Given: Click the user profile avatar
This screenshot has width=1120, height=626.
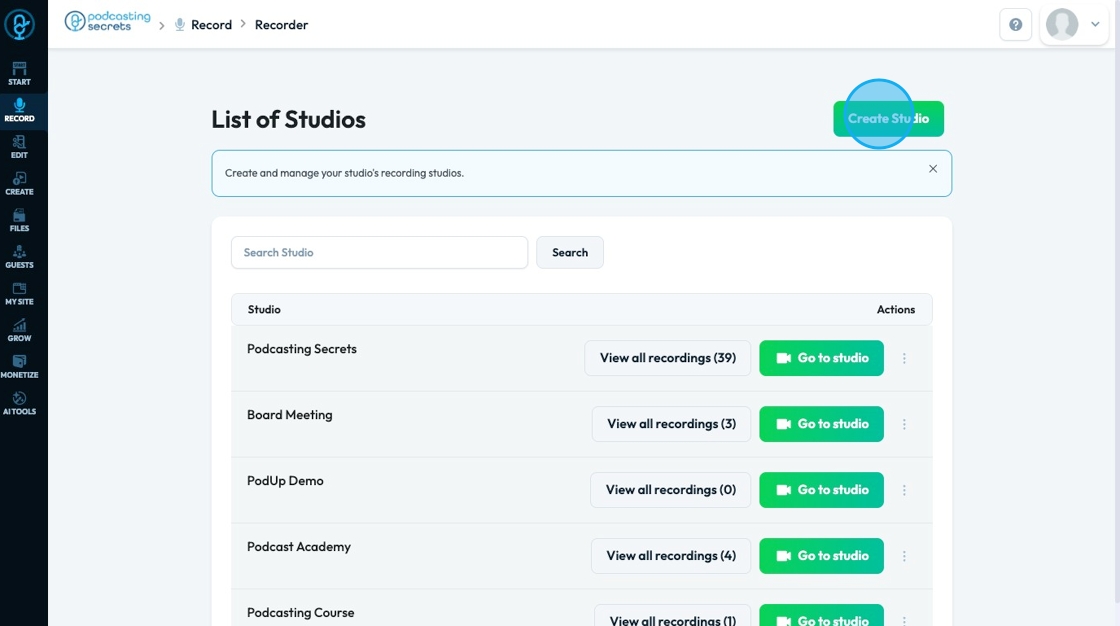Looking at the screenshot, I should tap(1061, 24).
